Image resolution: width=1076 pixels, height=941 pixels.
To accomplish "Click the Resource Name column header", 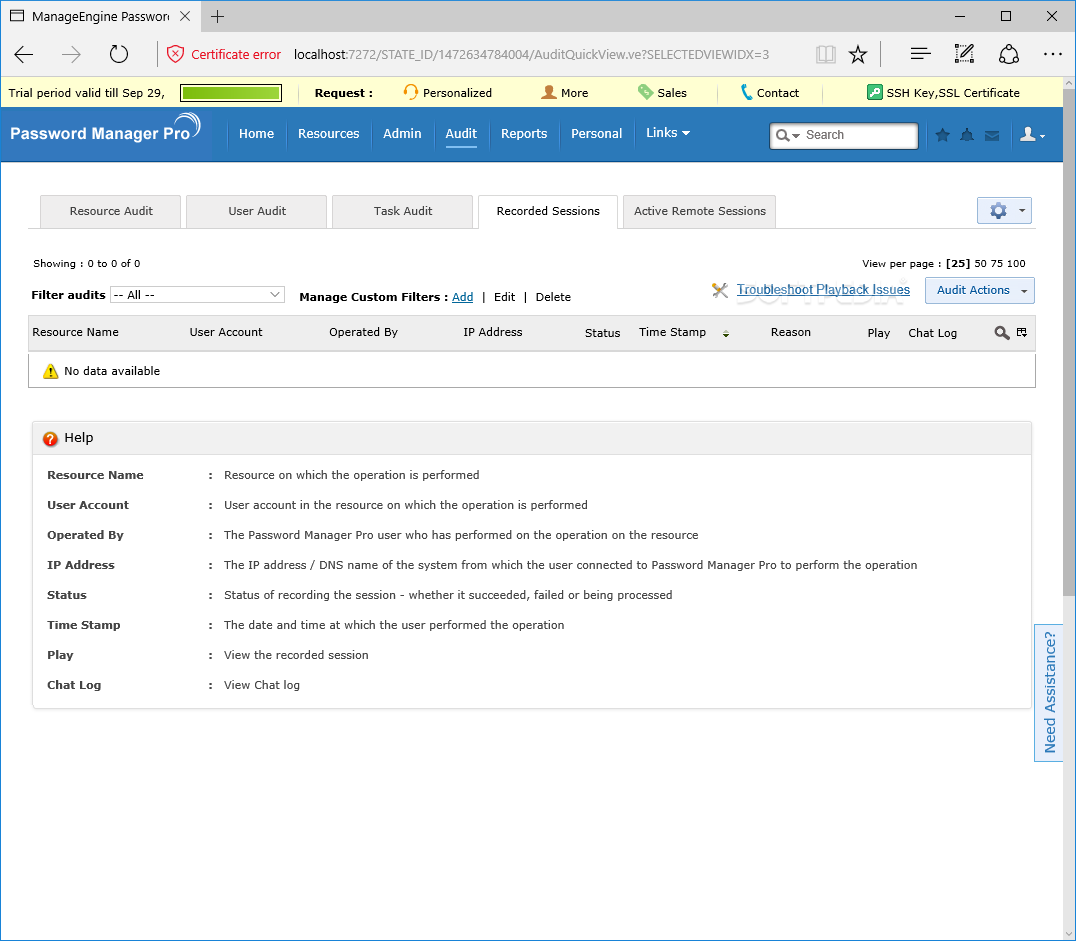I will tap(75, 332).
